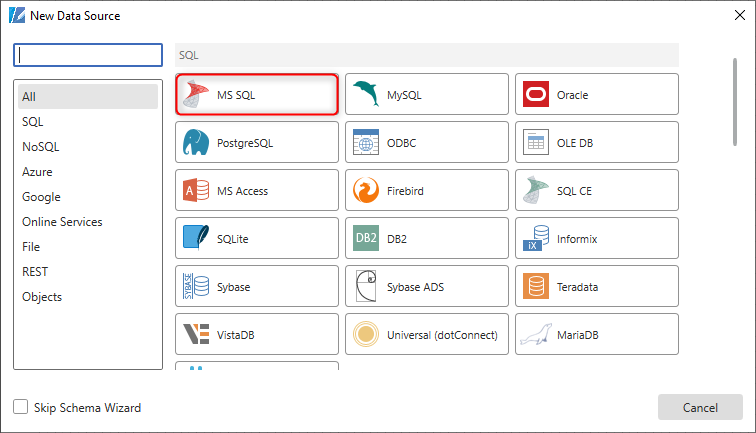Show Google data sources
This screenshot has height=433, width=756.
88,197
